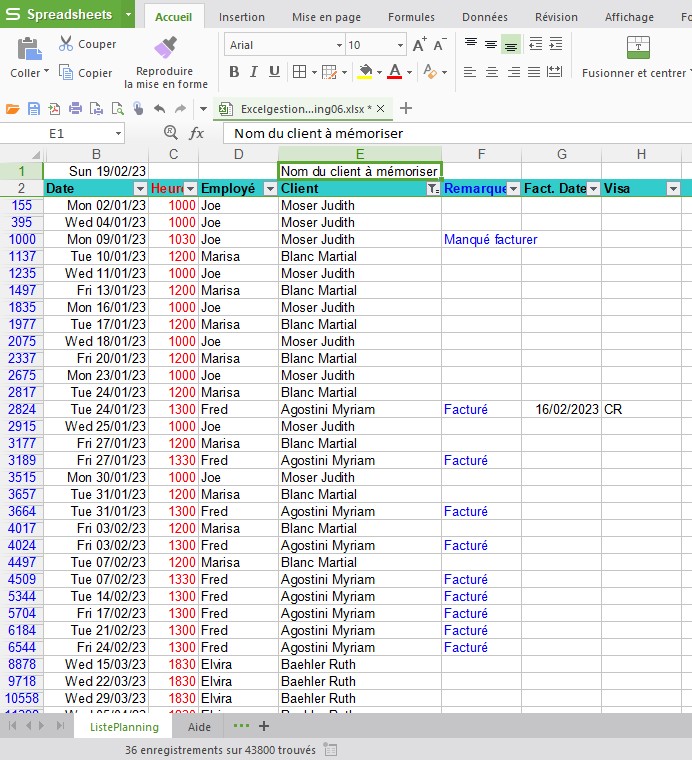Switch to the Insertion ribbon tab
This screenshot has width=692, height=760.
tap(242, 17)
